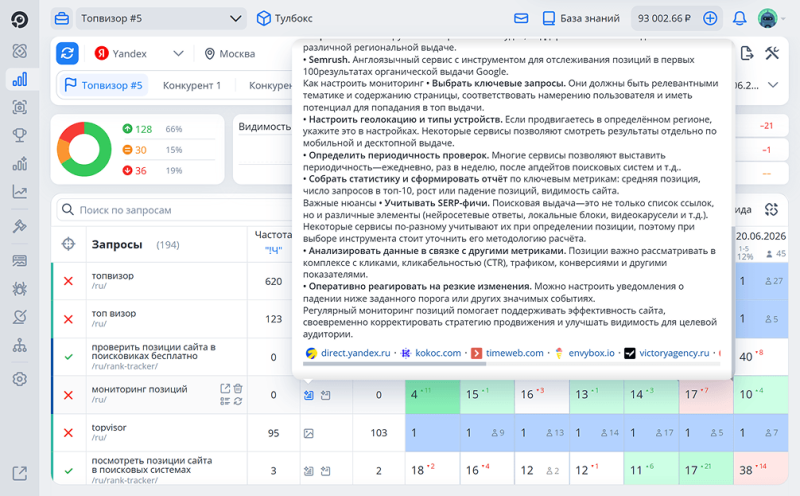
Task: Select the positions bar-chart sidebar icon
Action: tap(19, 79)
